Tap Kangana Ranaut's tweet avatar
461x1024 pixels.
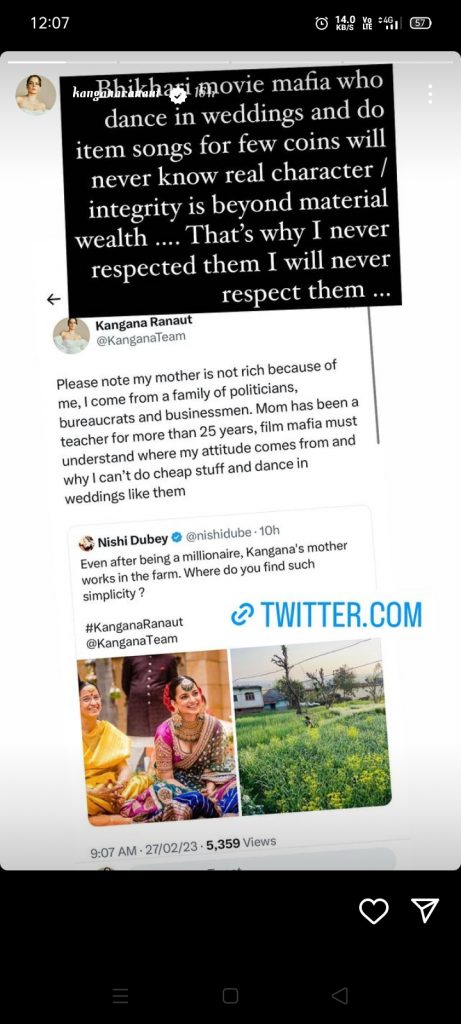click(71, 336)
